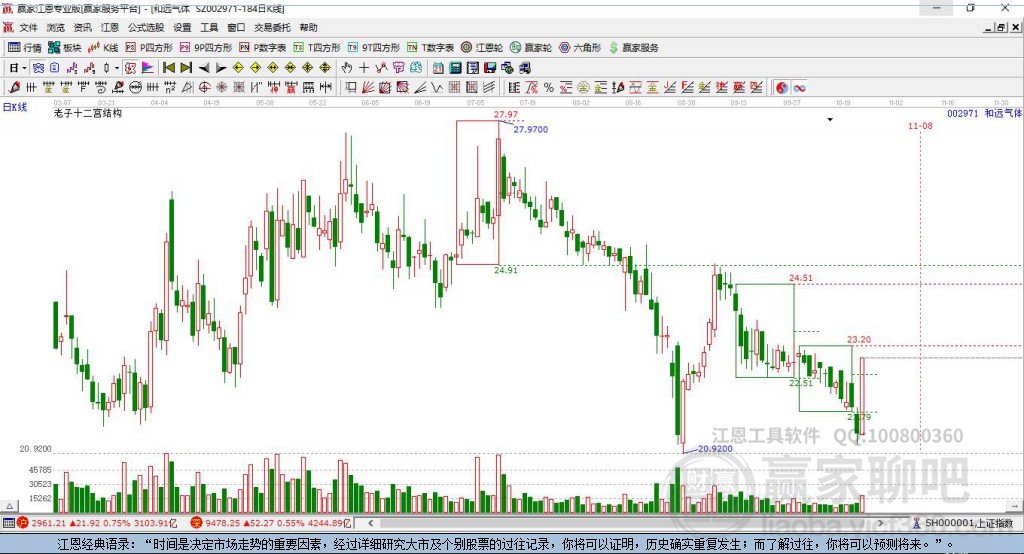Click the 11-08 date marker
Screen dimensions: 1024x554
point(920,125)
